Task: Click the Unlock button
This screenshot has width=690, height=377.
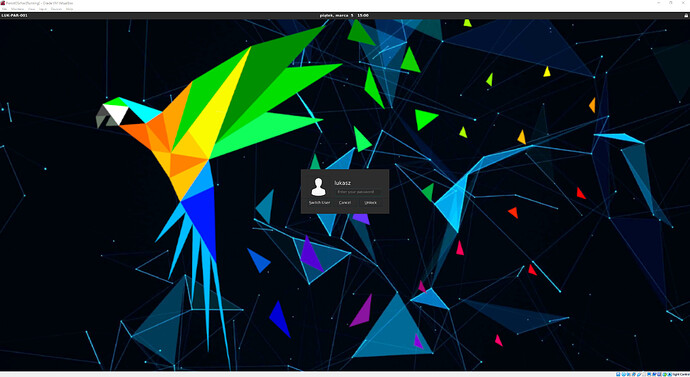Action: coord(371,202)
